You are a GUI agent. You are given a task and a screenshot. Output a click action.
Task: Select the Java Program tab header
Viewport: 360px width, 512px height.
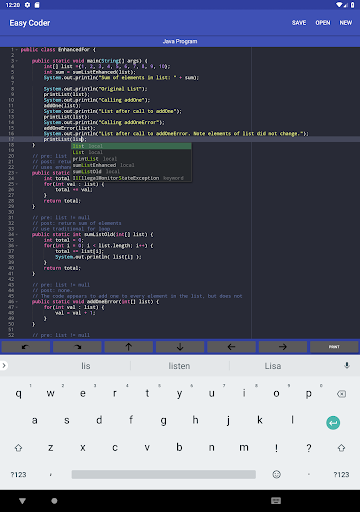click(180, 41)
